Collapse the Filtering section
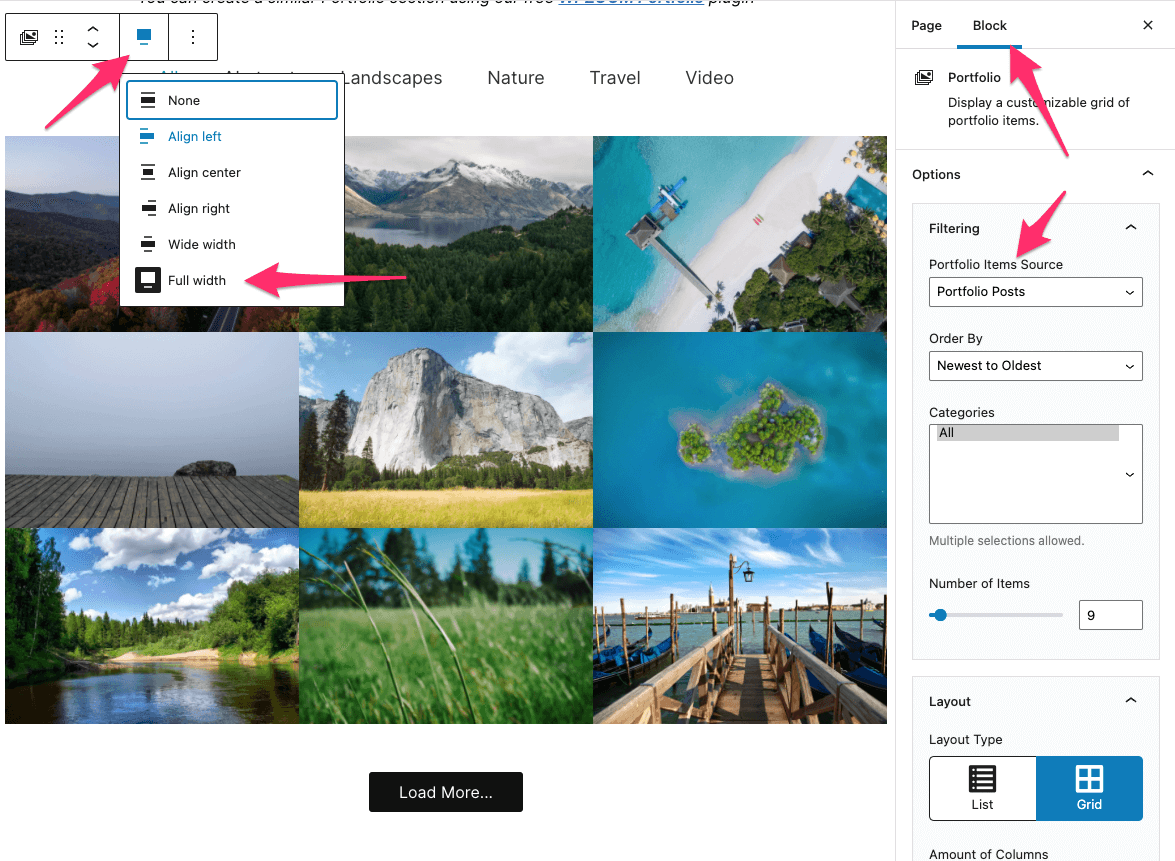The height and width of the screenshot is (861, 1175). tap(1131, 228)
